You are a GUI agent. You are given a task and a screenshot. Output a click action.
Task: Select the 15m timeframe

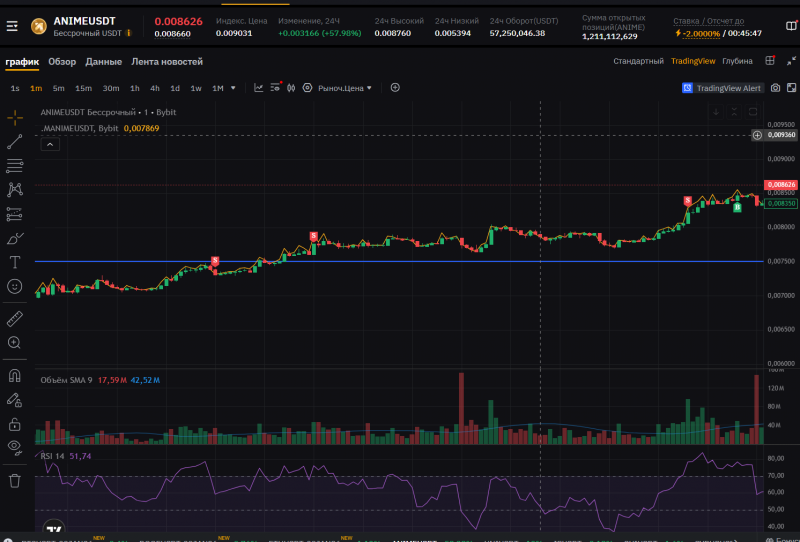point(84,88)
